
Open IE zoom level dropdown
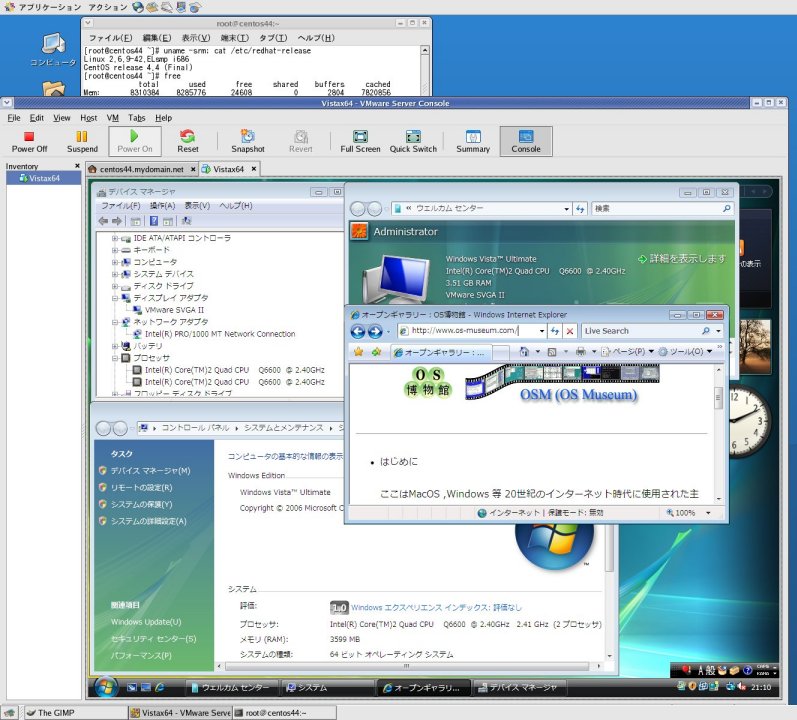point(708,513)
